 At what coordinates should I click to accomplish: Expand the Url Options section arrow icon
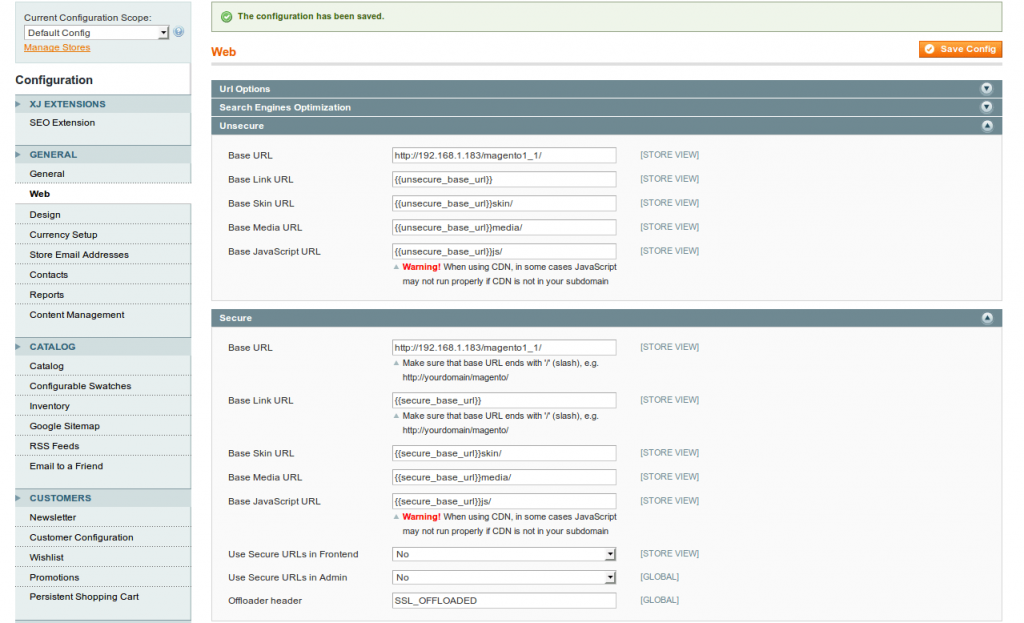986,89
